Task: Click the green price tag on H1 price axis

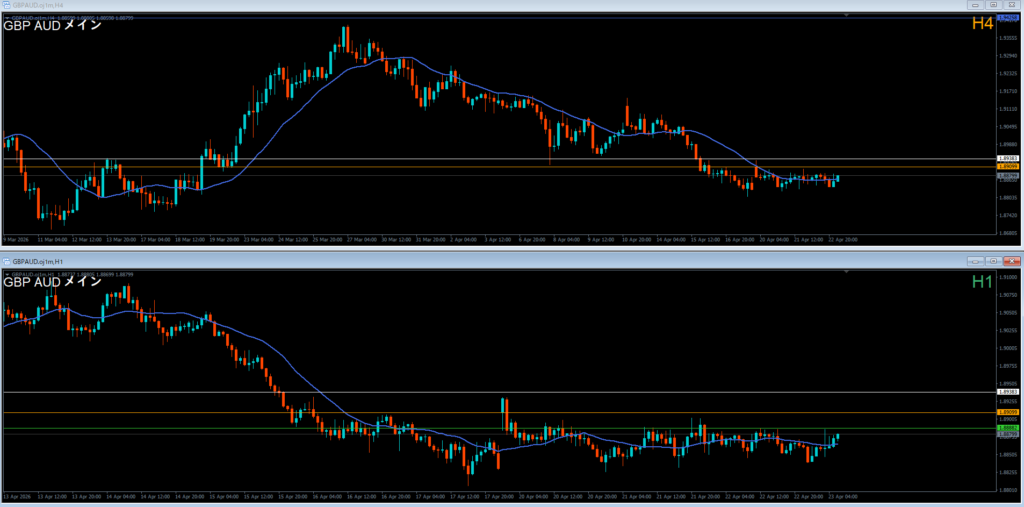Action: click(1007, 428)
